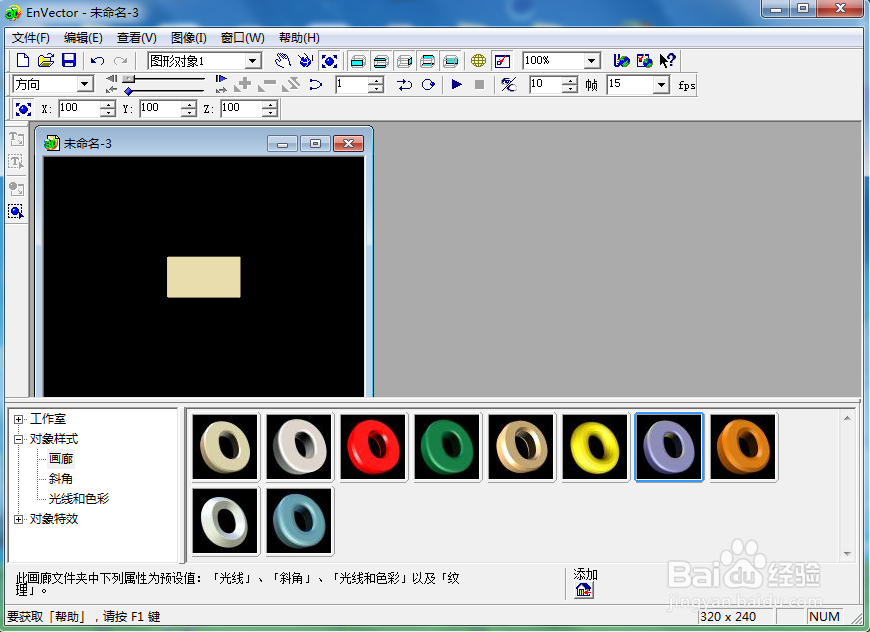Choose the yellow torus style thumbnail
Viewport: 870px width, 632px height.
click(x=595, y=447)
